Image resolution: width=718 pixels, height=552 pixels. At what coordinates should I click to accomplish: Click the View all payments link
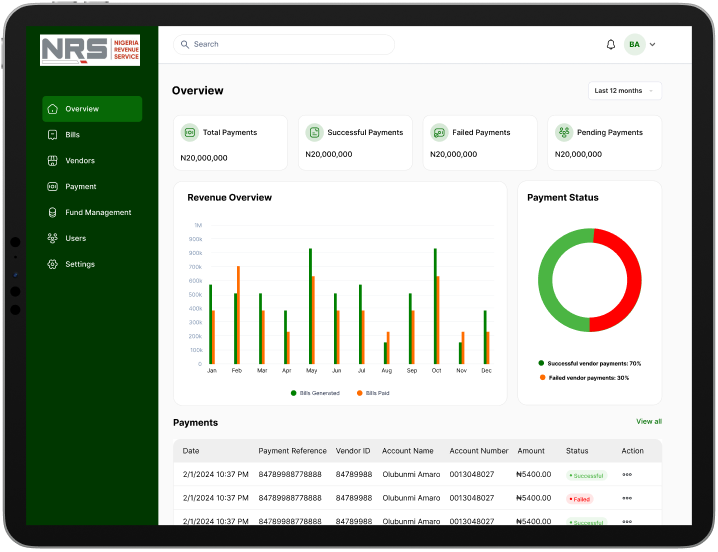(x=648, y=422)
